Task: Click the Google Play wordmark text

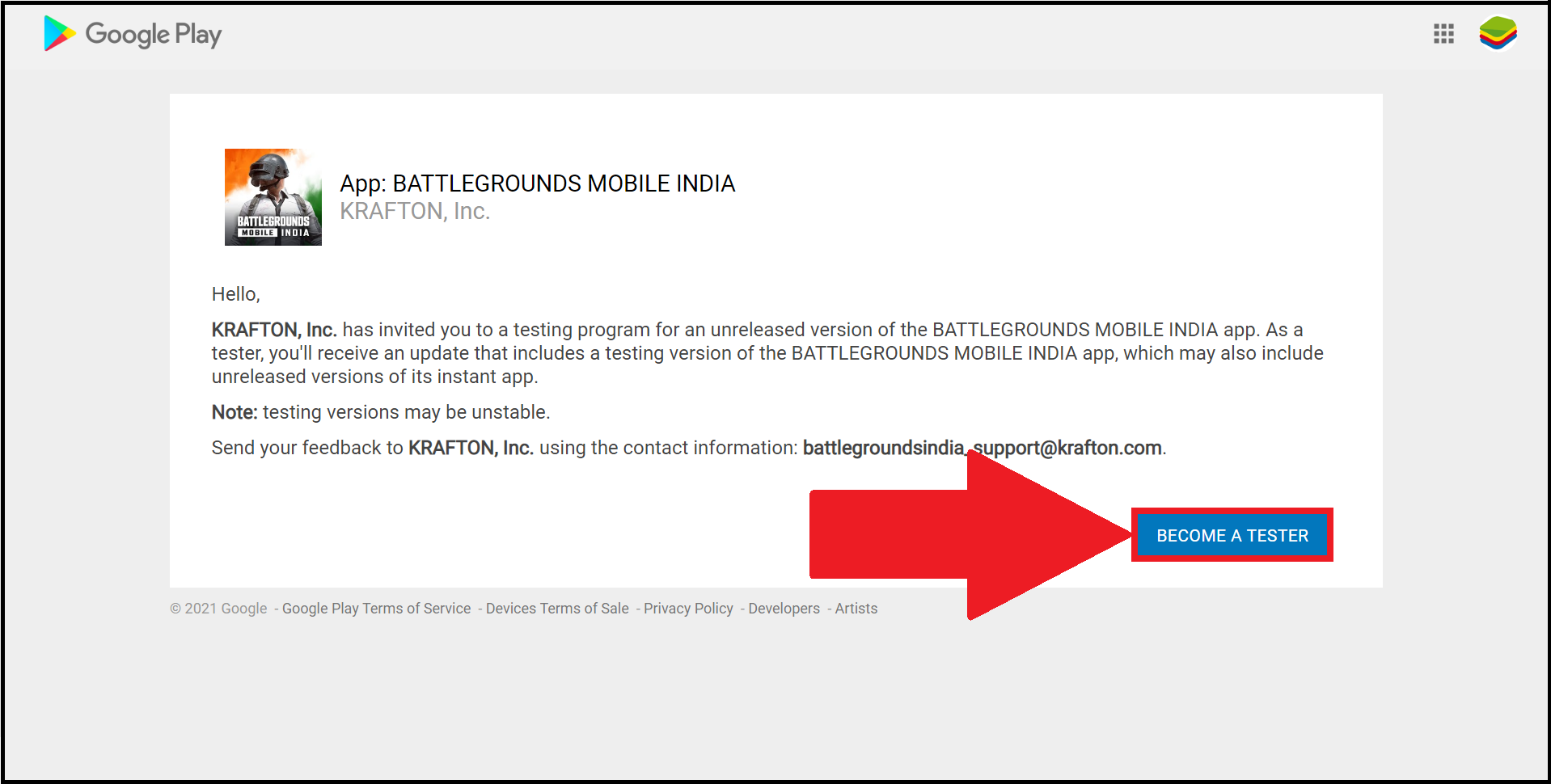Action: coord(154,35)
